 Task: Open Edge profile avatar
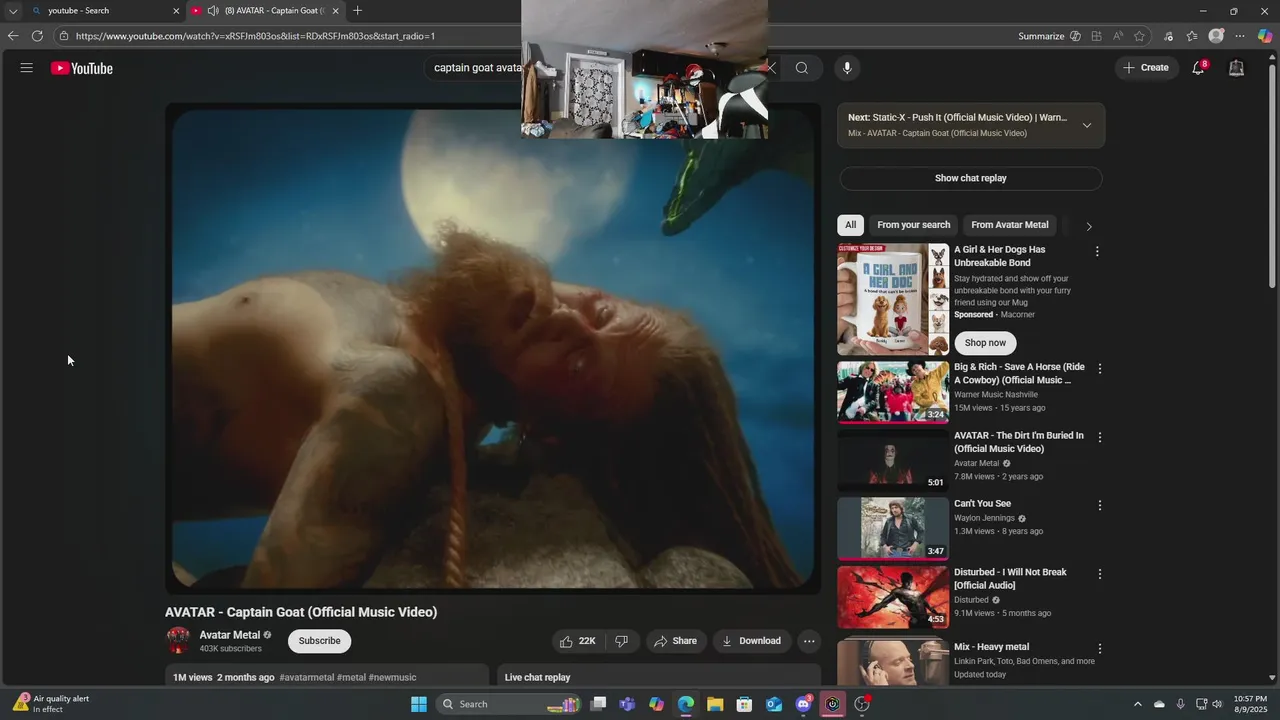pos(1216,36)
